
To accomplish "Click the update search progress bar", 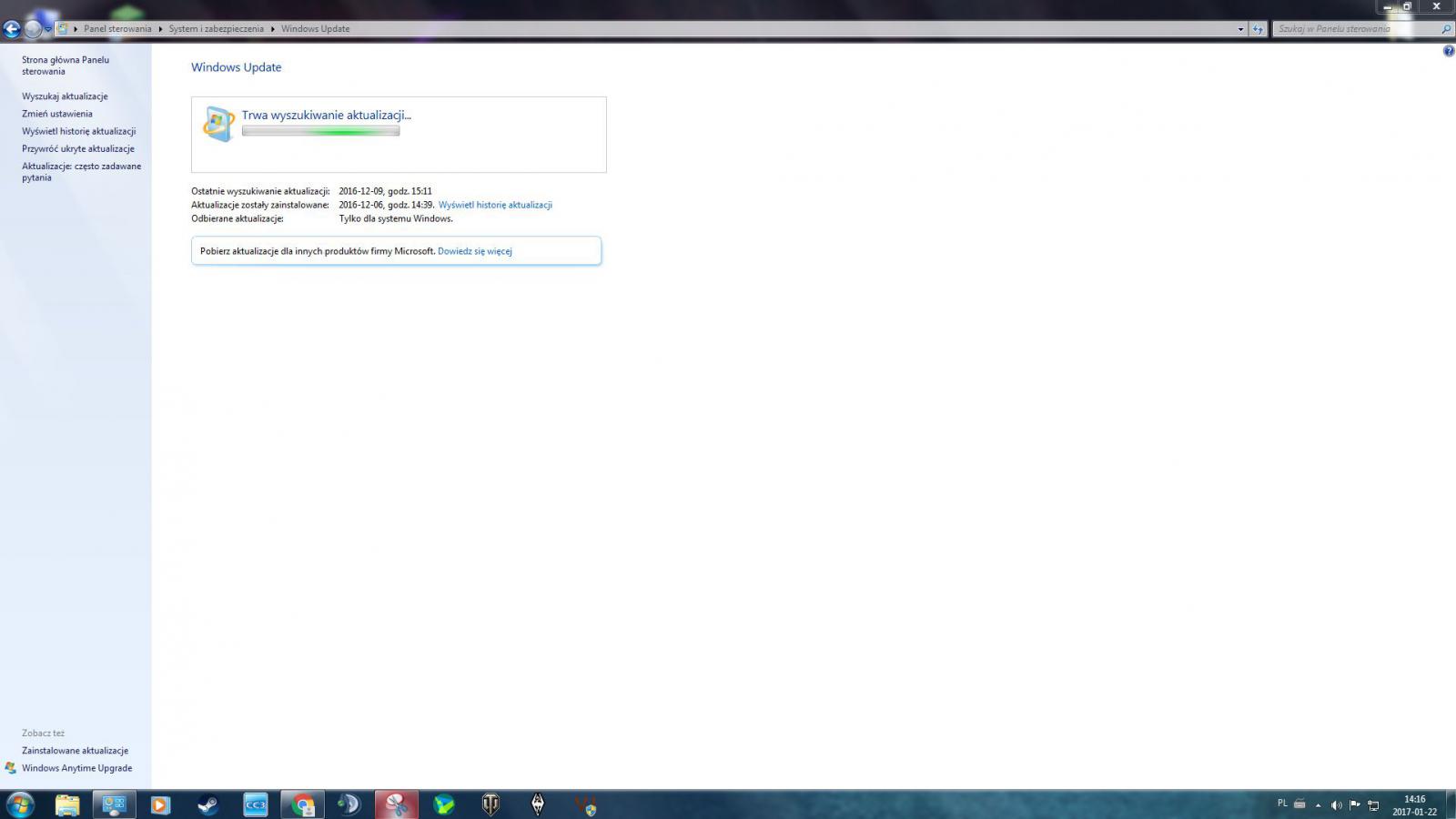I will [x=320, y=131].
